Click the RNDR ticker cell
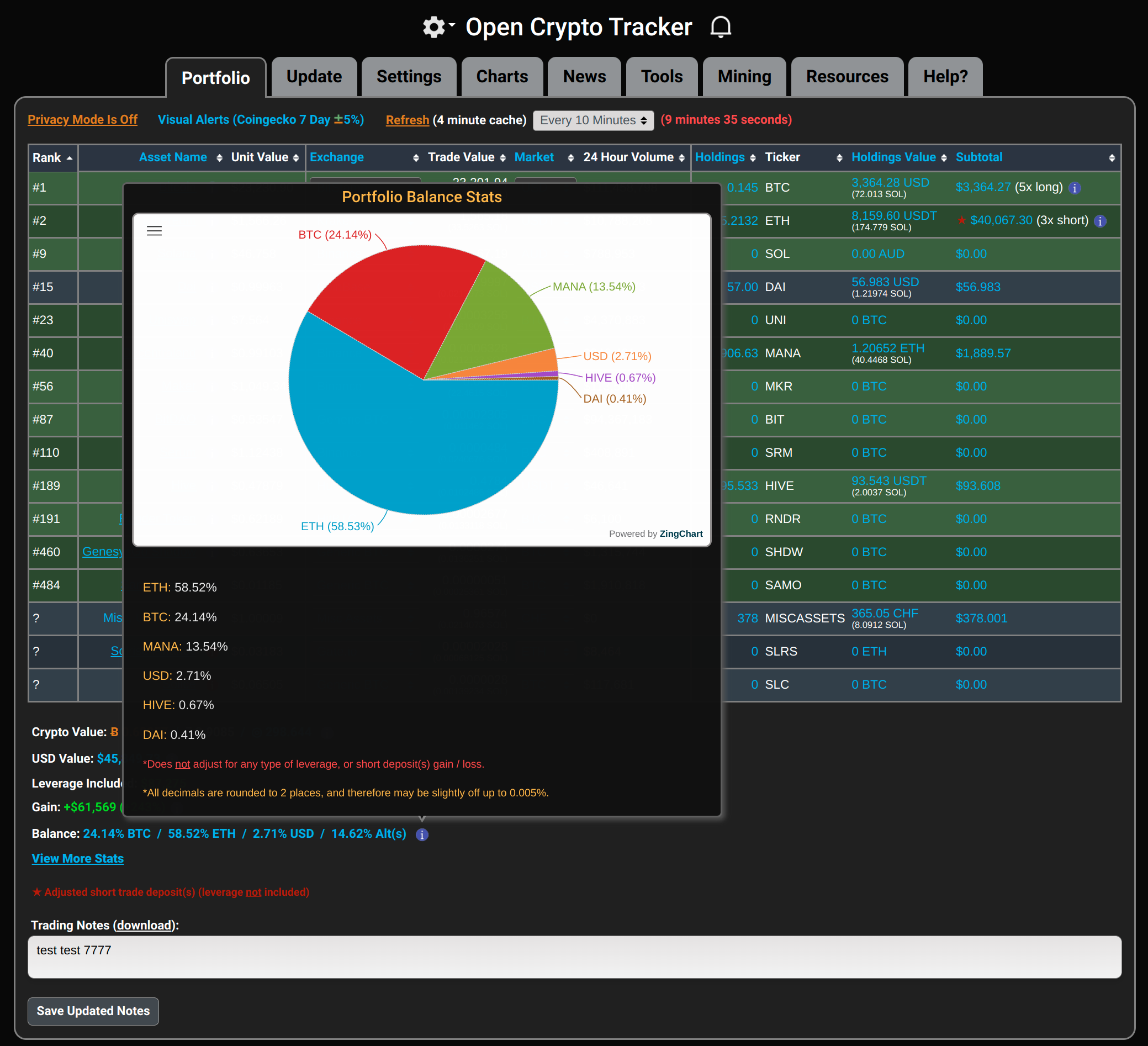The width and height of the screenshot is (1148, 1046). [x=782, y=519]
